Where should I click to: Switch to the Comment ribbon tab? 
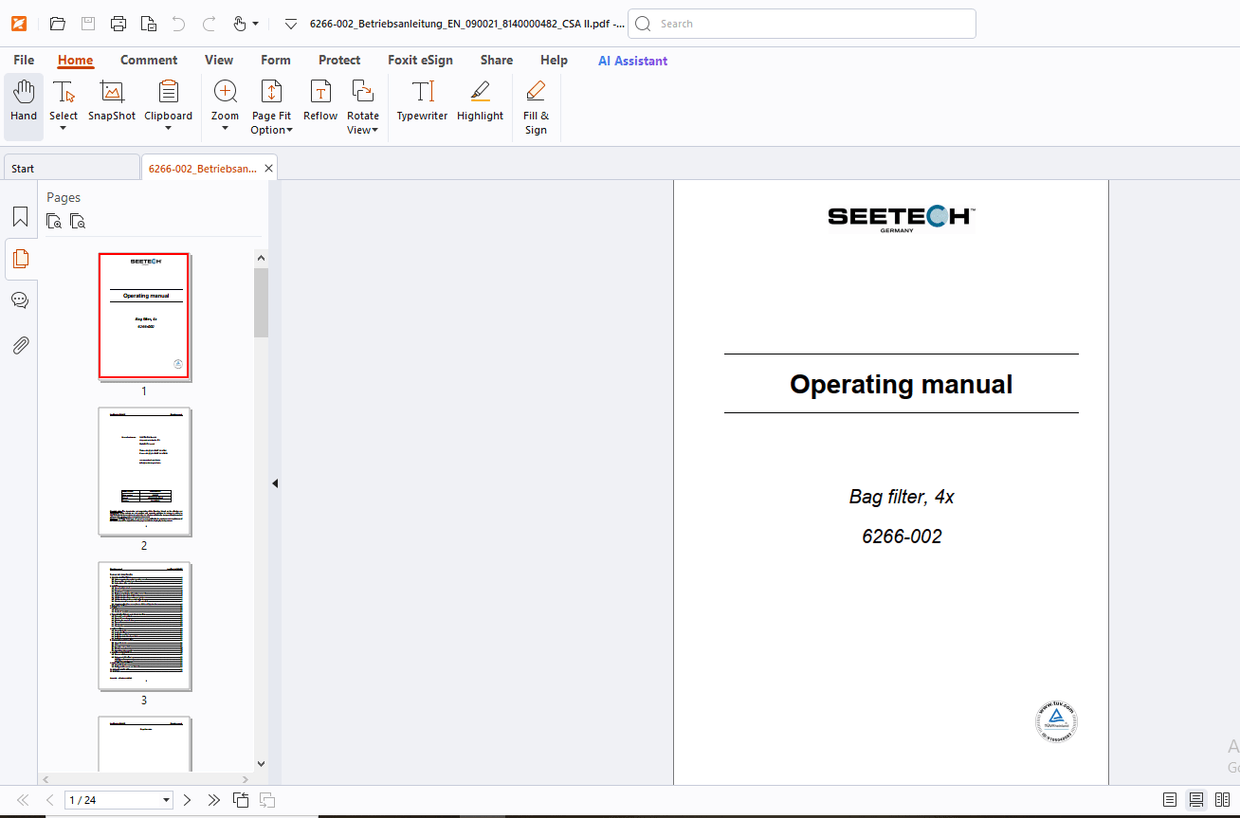[148, 60]
